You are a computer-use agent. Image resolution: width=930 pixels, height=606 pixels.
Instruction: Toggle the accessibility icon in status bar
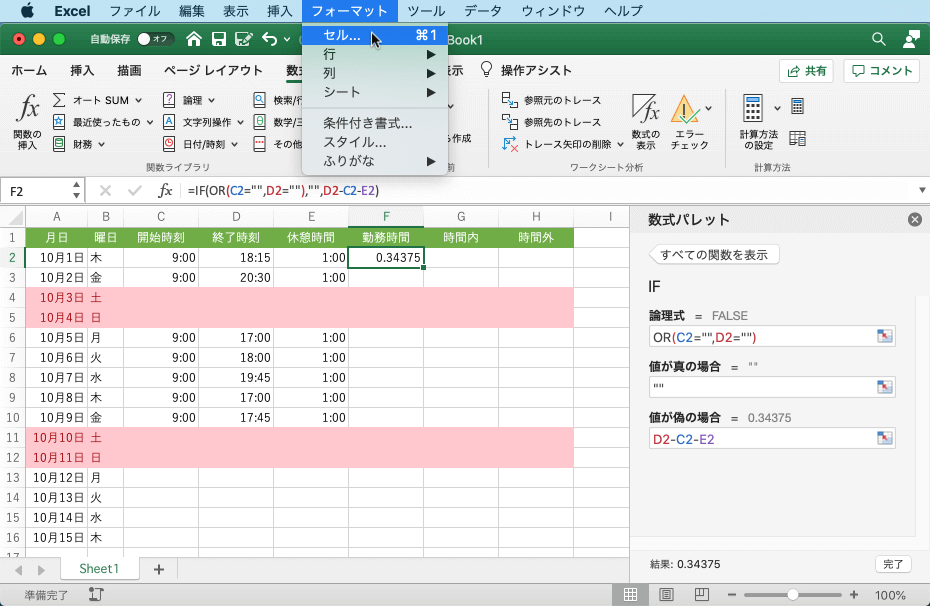coord(96,594)
